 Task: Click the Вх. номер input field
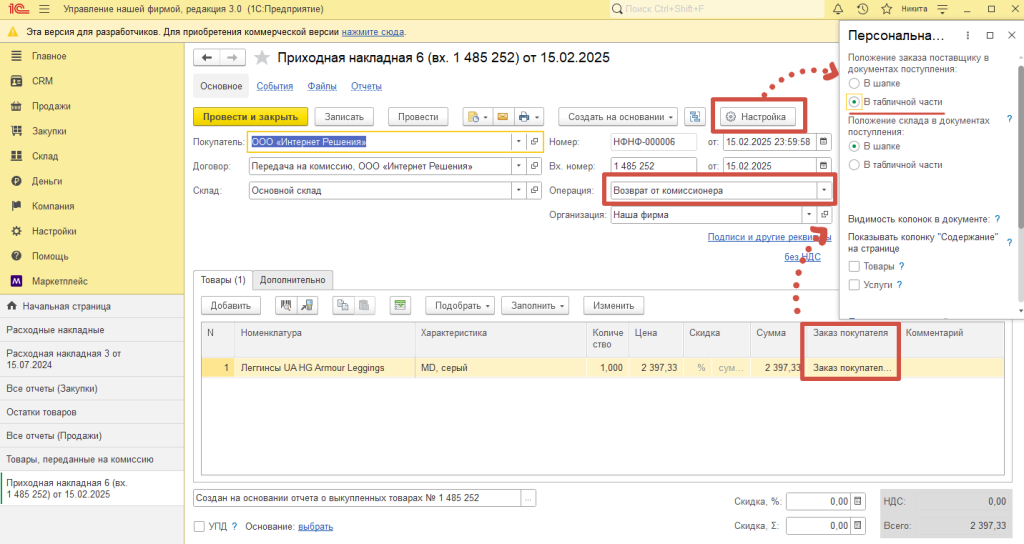pyautogui.click(x=654, y=166)
